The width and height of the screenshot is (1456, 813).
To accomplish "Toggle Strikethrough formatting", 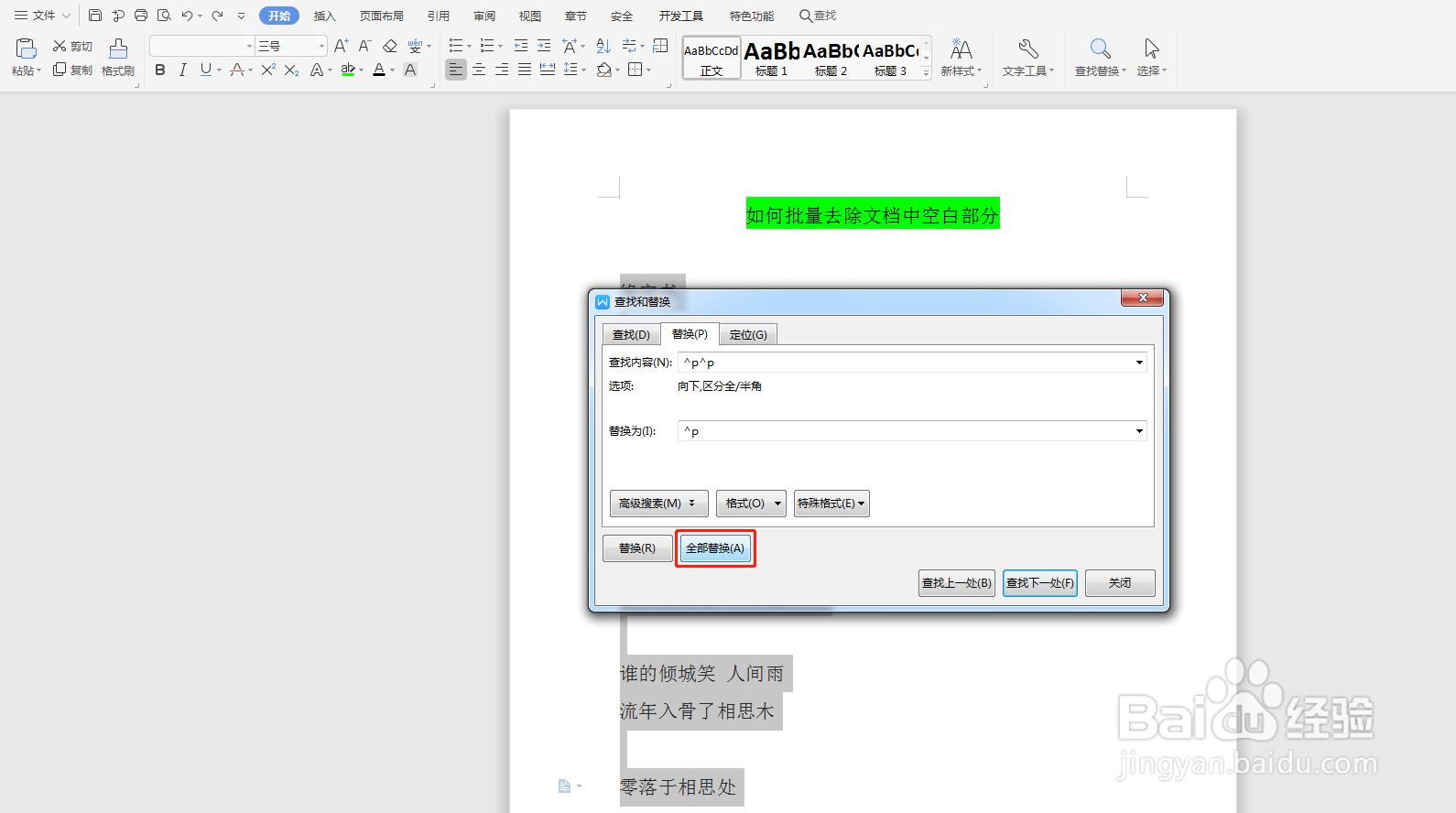I will 236,70.
